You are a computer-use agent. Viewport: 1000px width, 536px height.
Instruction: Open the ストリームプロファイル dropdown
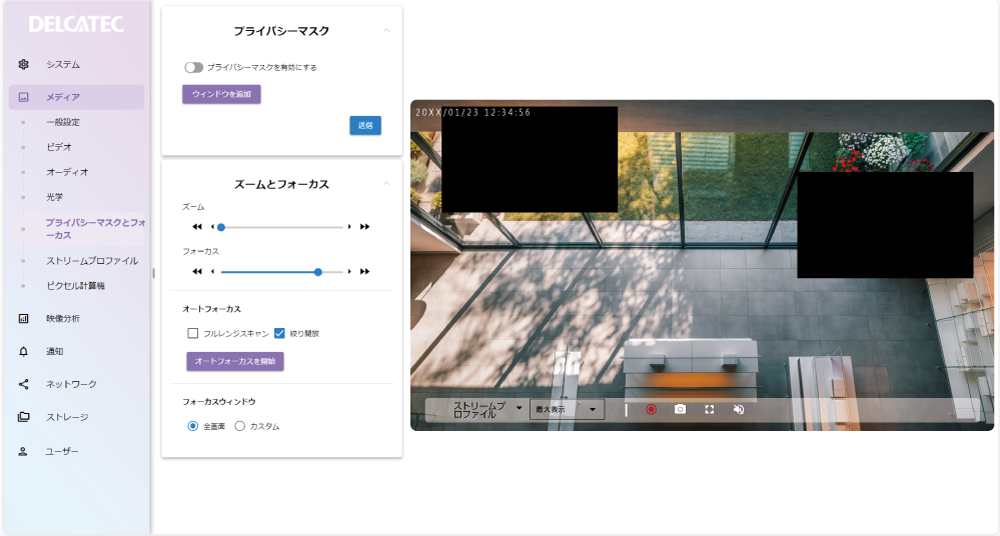(488, 409)
